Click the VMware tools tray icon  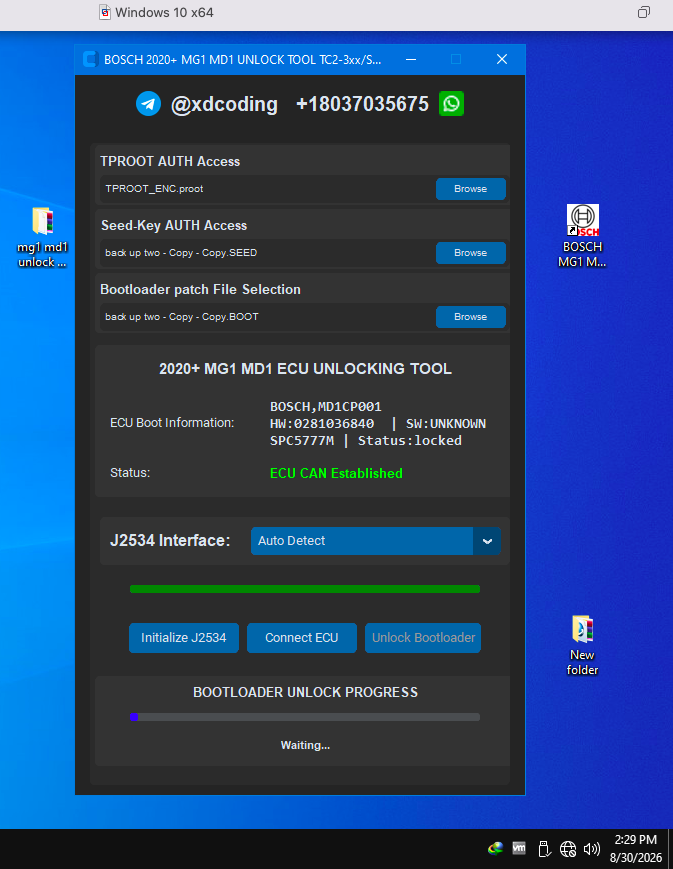519,848
